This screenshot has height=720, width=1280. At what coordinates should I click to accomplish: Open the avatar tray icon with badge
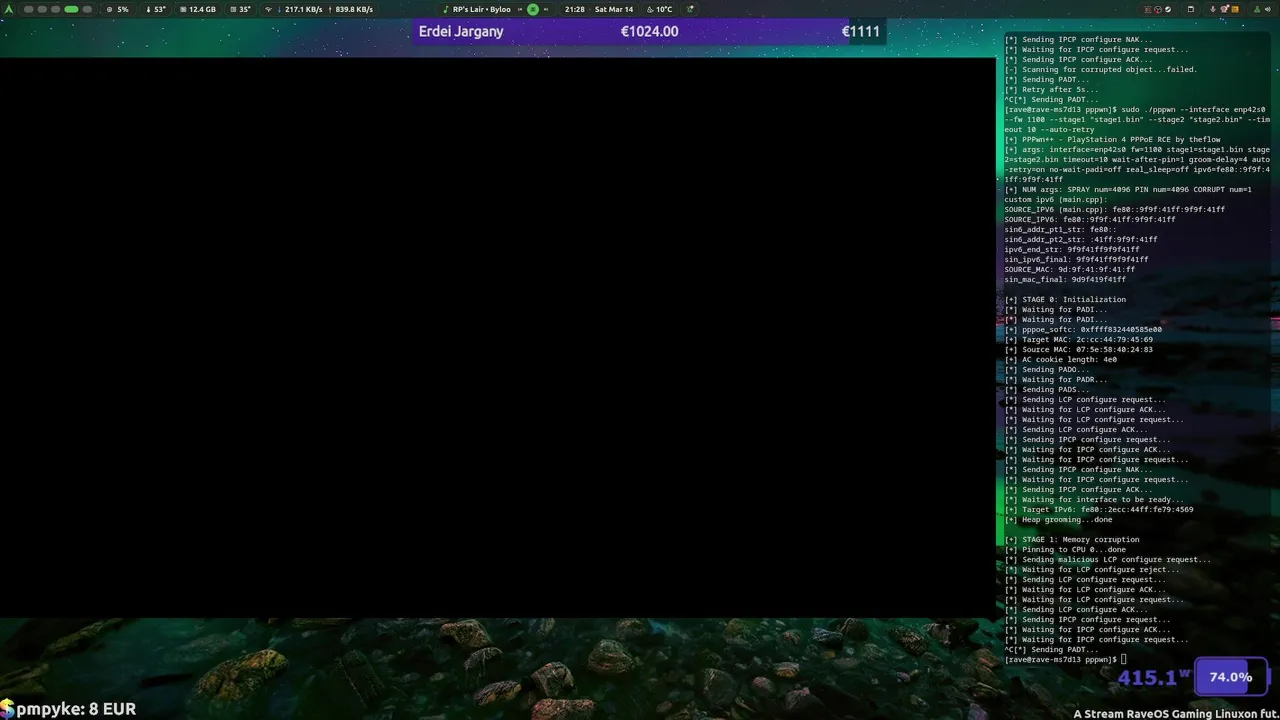pyautogui.click(x=1224, y=9)
